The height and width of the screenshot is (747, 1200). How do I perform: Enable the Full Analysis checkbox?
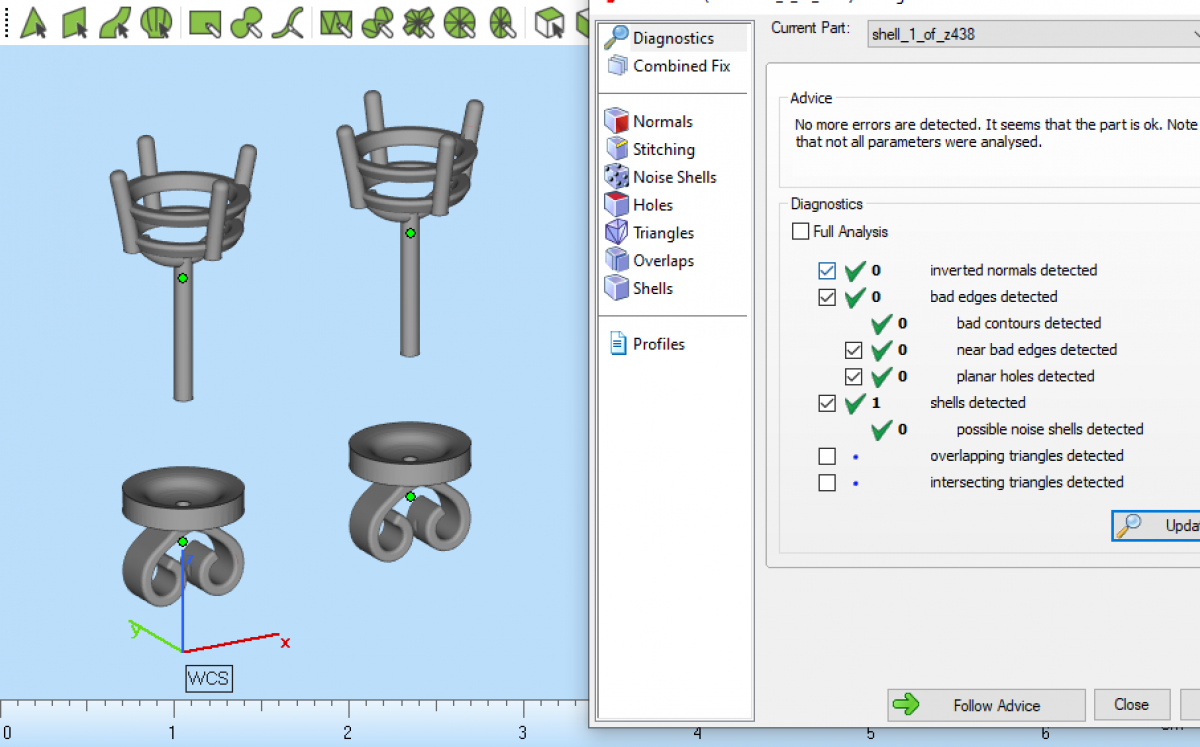800,231
